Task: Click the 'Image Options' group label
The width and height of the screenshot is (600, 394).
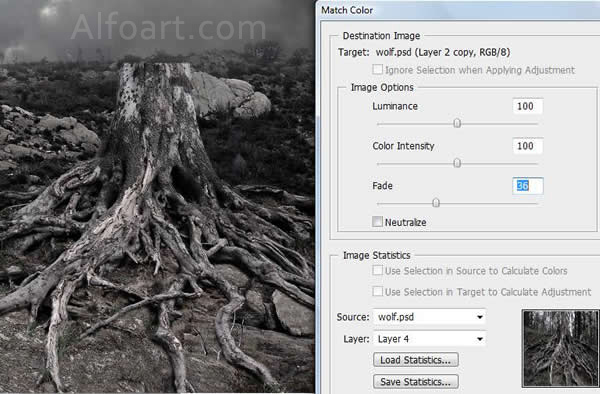Action: point(382,88)
